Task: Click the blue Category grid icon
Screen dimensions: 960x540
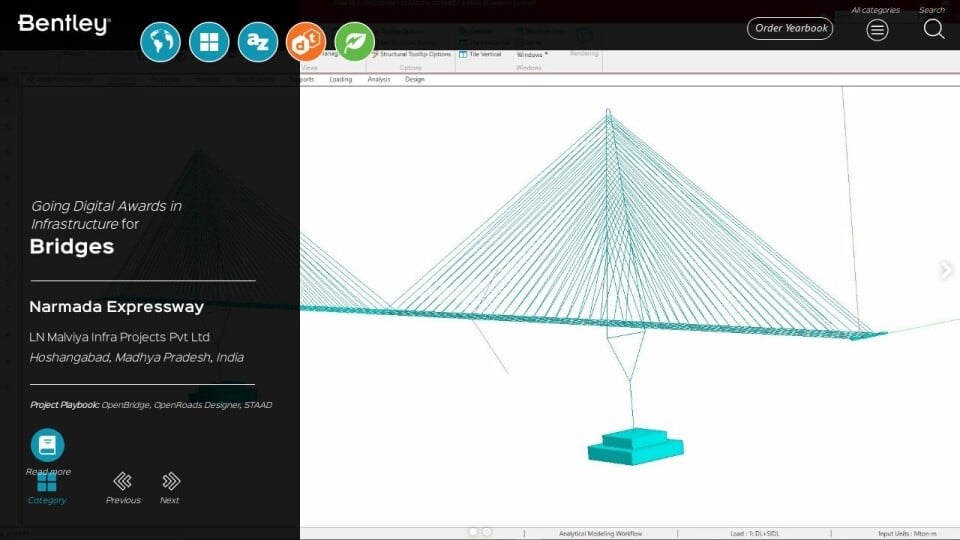Action: point(47,482)
